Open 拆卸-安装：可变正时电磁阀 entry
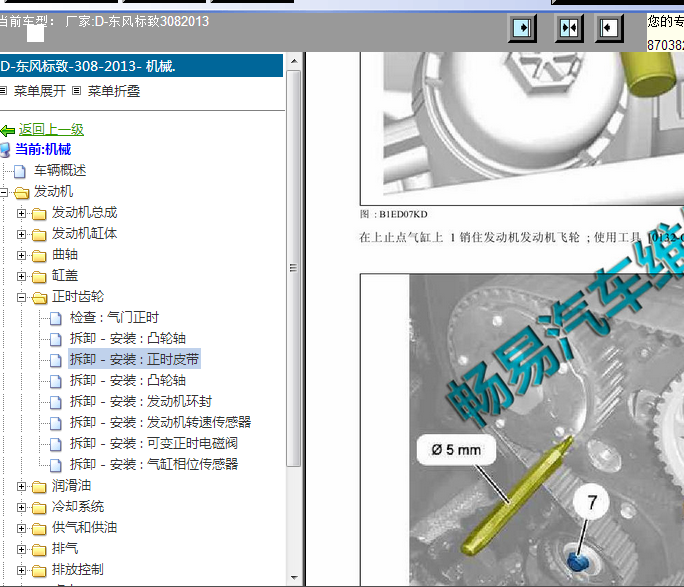 pos(154,443)
